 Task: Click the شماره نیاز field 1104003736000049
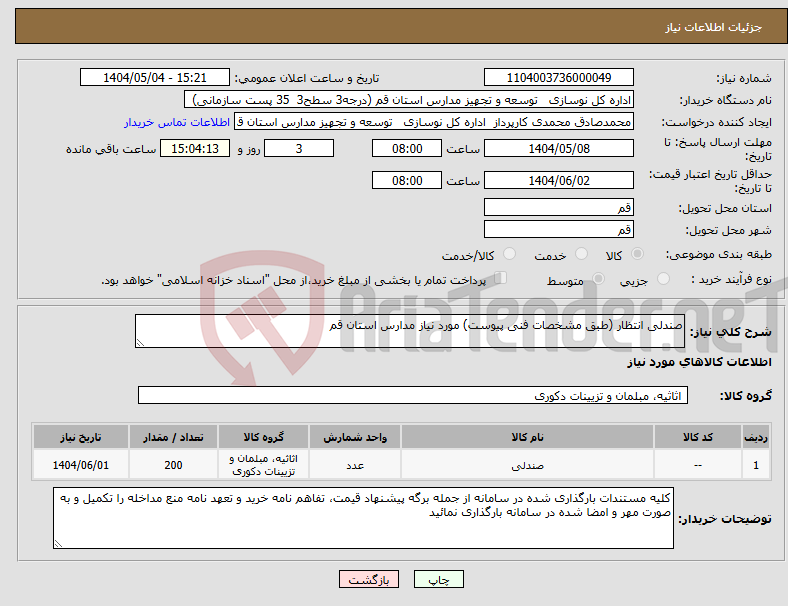(558, 78)
